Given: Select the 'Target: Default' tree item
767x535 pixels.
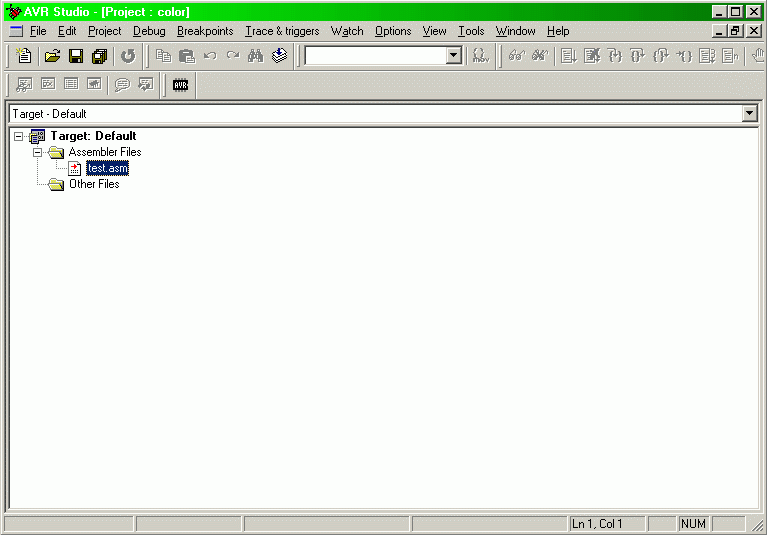Looking at the screenshot, I should point(93,136).
